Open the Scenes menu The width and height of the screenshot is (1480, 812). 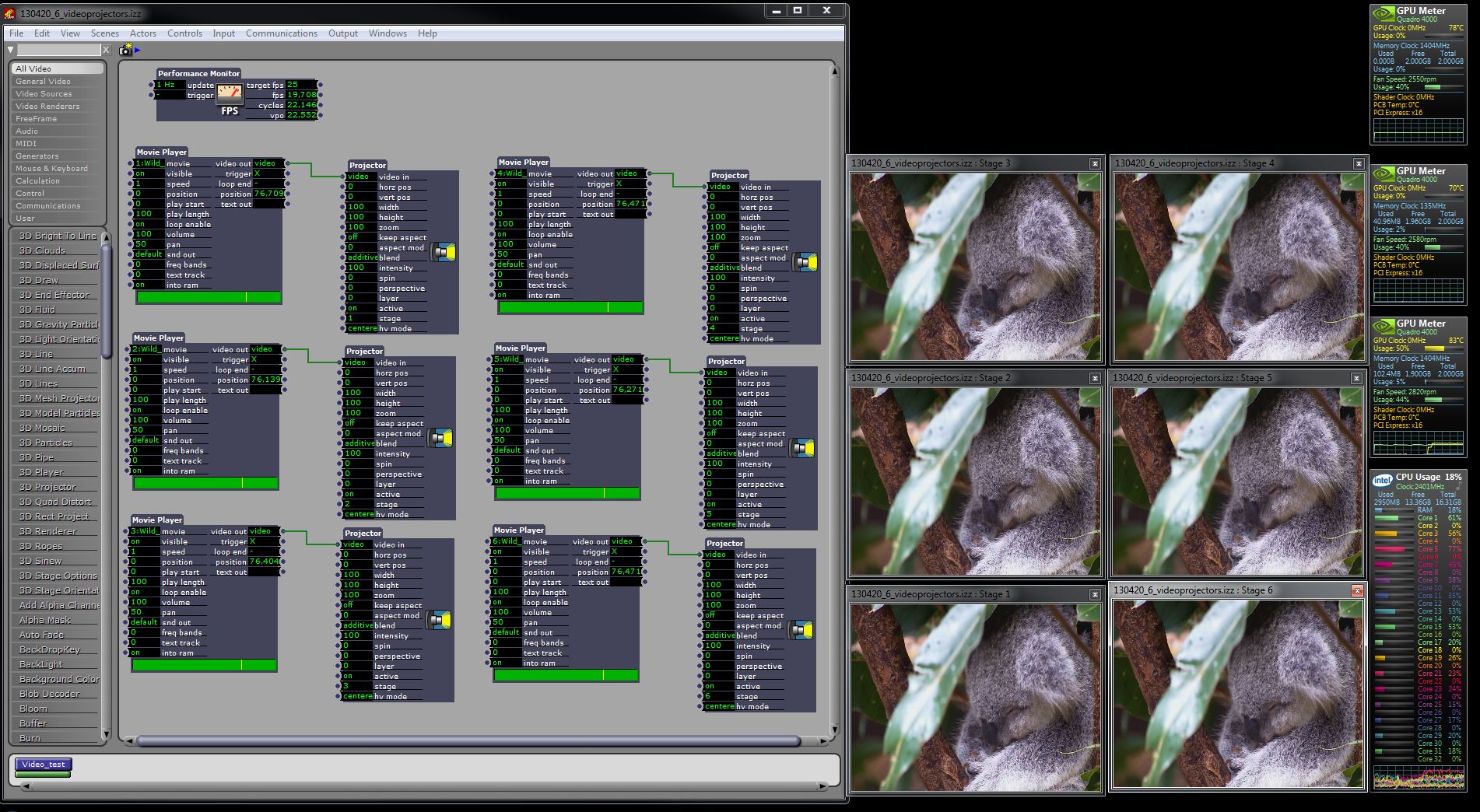pyautogui.click(x=105, y=33)
